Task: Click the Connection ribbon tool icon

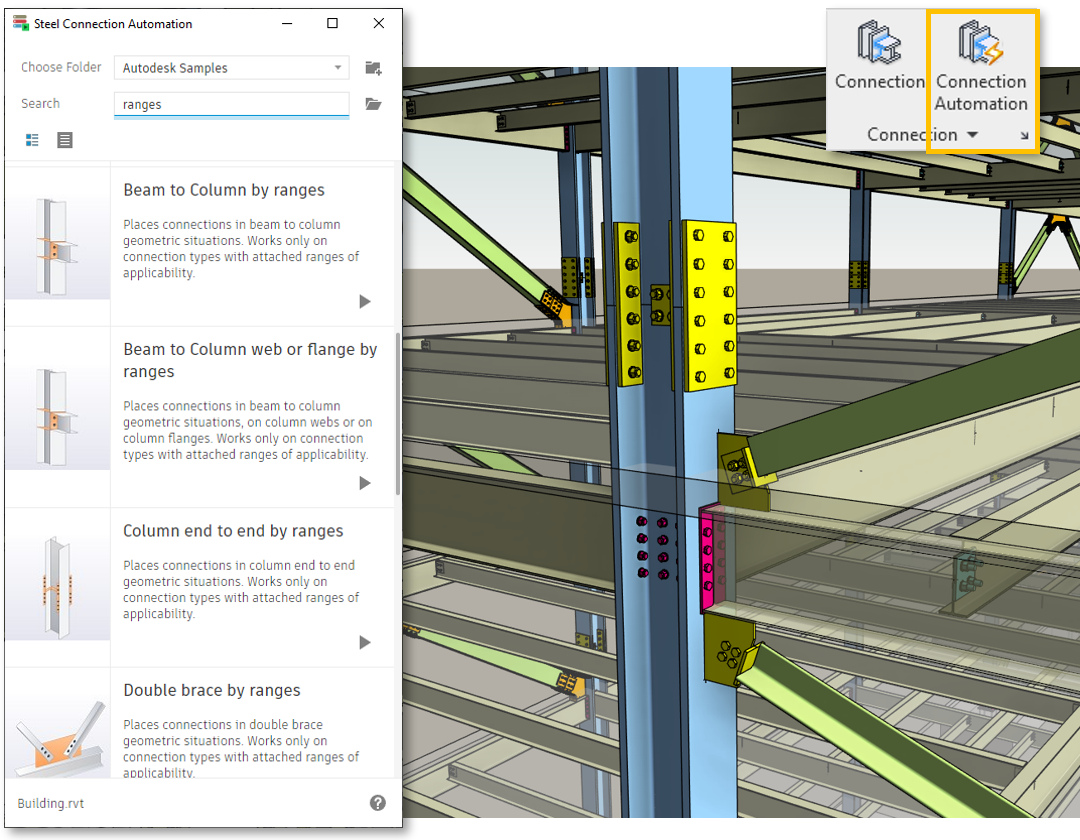Action: pyautogui.click(x=879, y=43)
